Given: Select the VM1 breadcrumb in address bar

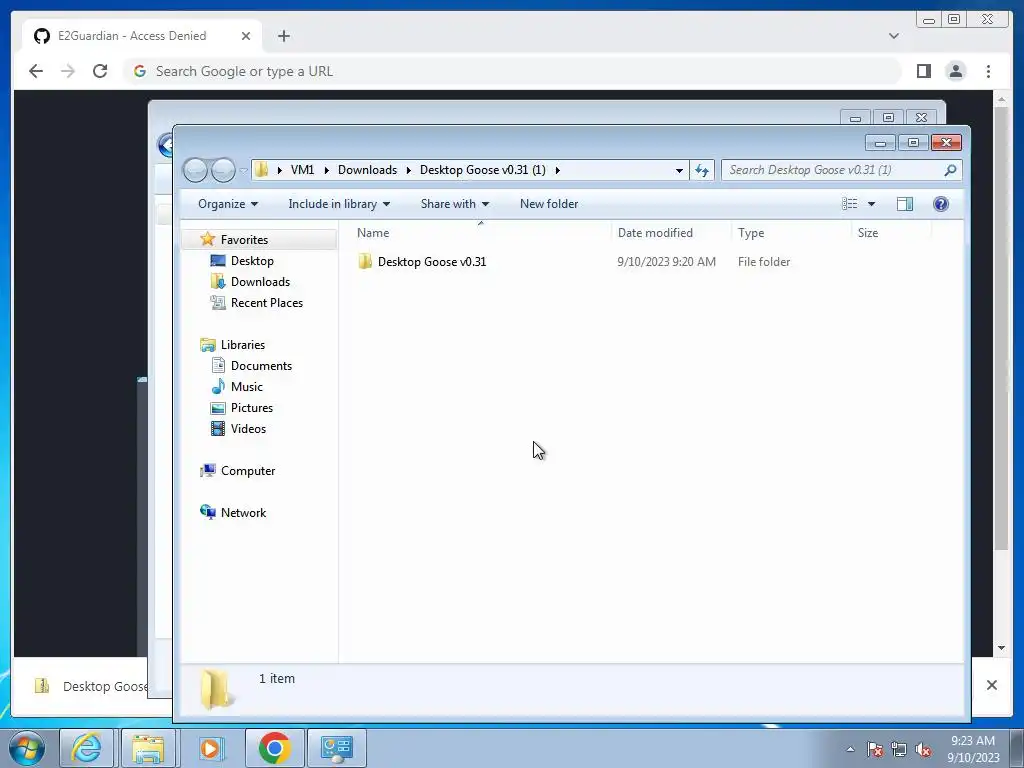Looking at the screenshot, I should [x=302, y=170].
